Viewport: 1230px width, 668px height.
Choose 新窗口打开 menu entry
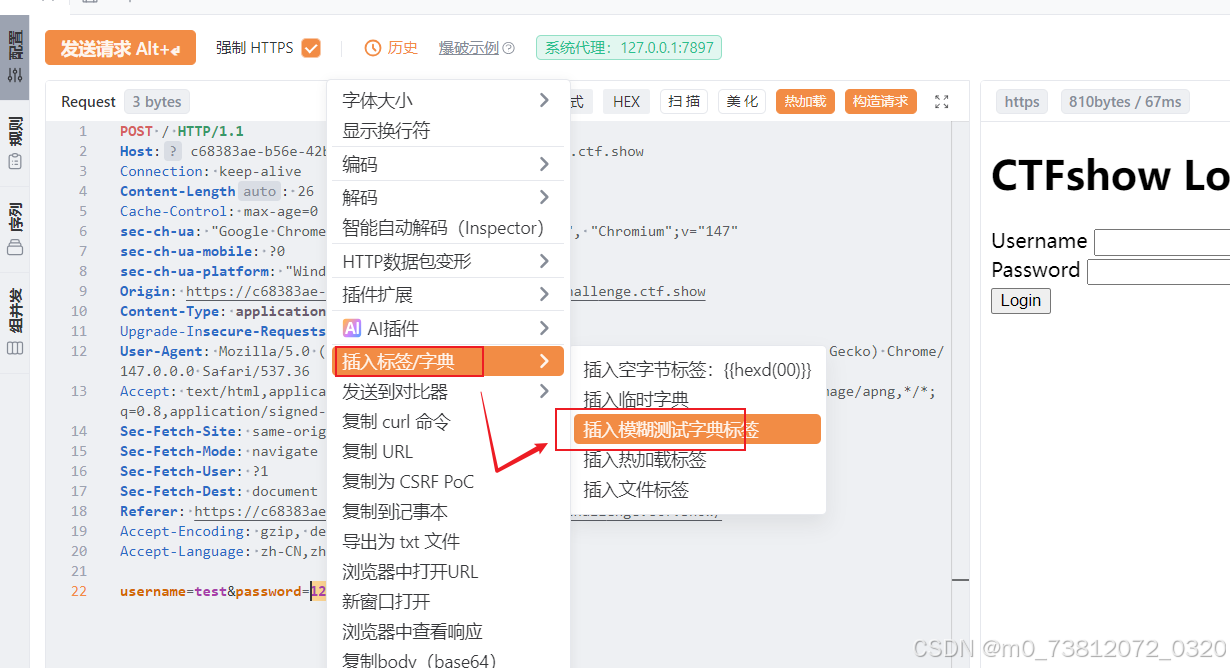[448, 602]
